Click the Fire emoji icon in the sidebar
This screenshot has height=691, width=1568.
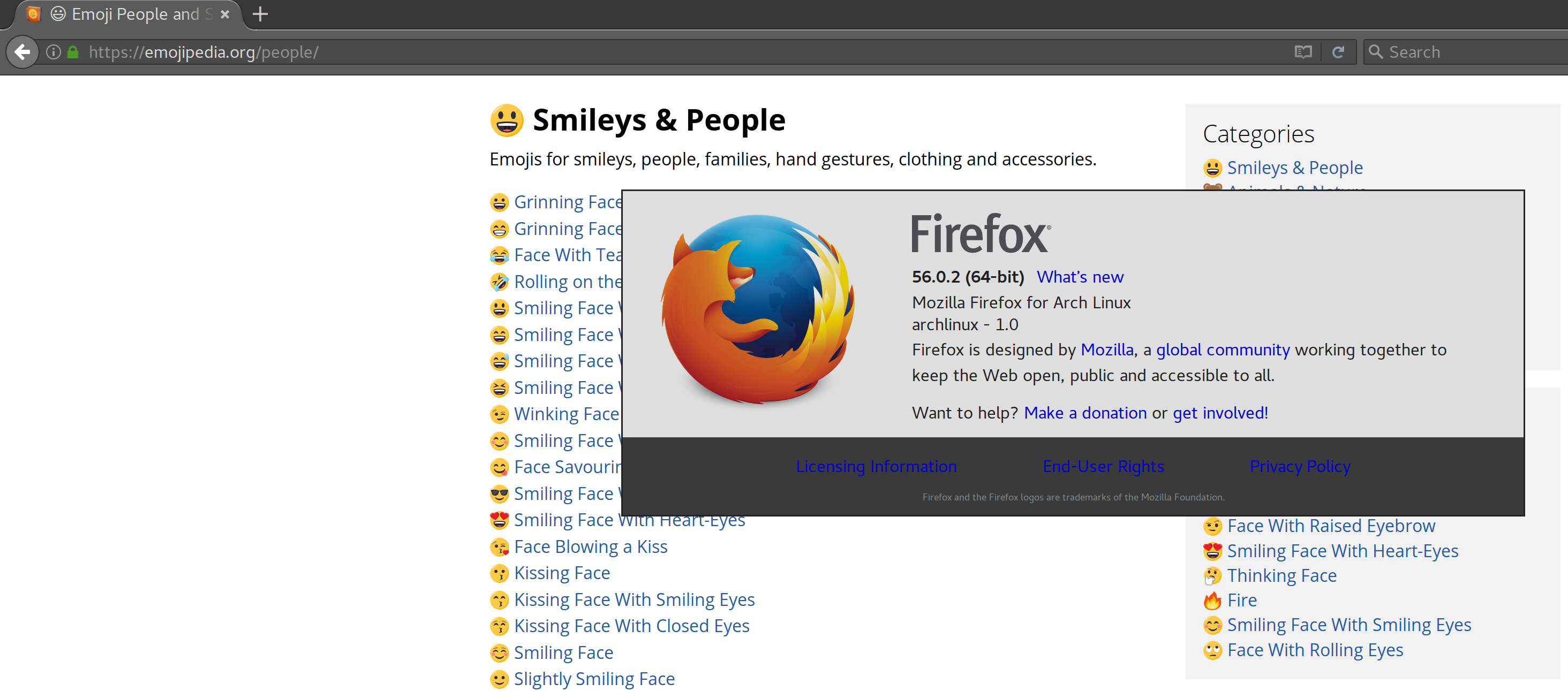pos(1212,601)
